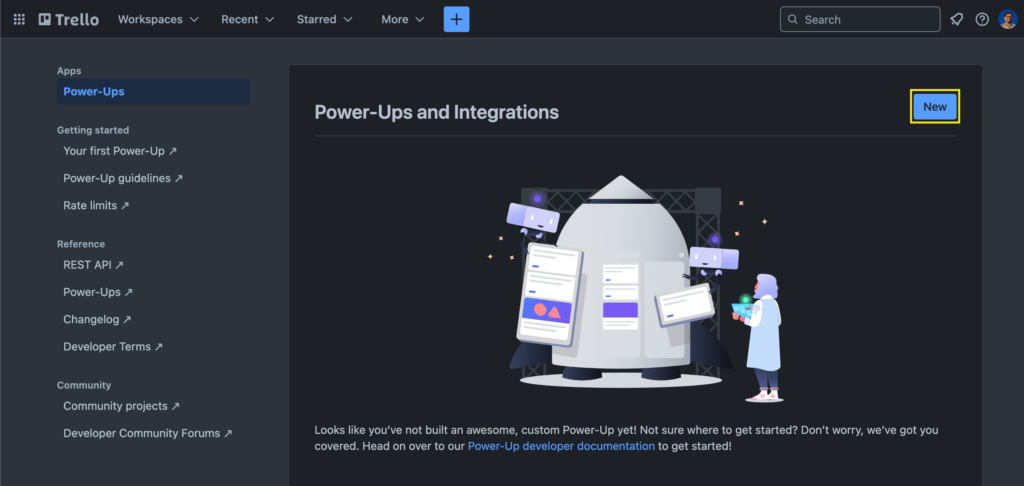Open REST API reference link
The width and height of the screenshot is (1024, 486).
93,265
